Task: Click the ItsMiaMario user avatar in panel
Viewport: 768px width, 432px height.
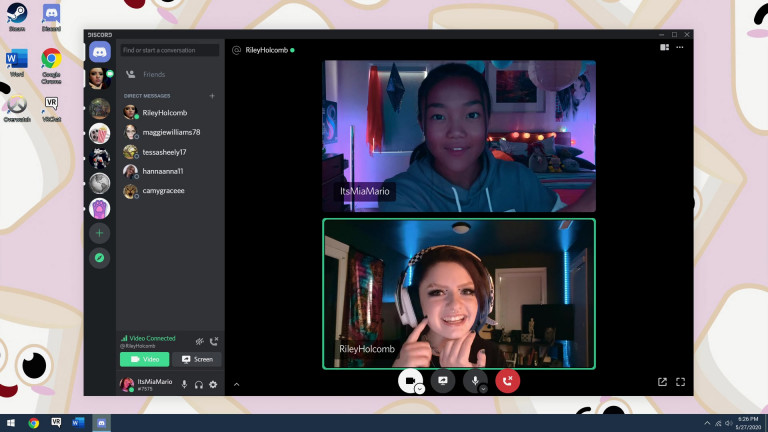Action: click(127, 384)
